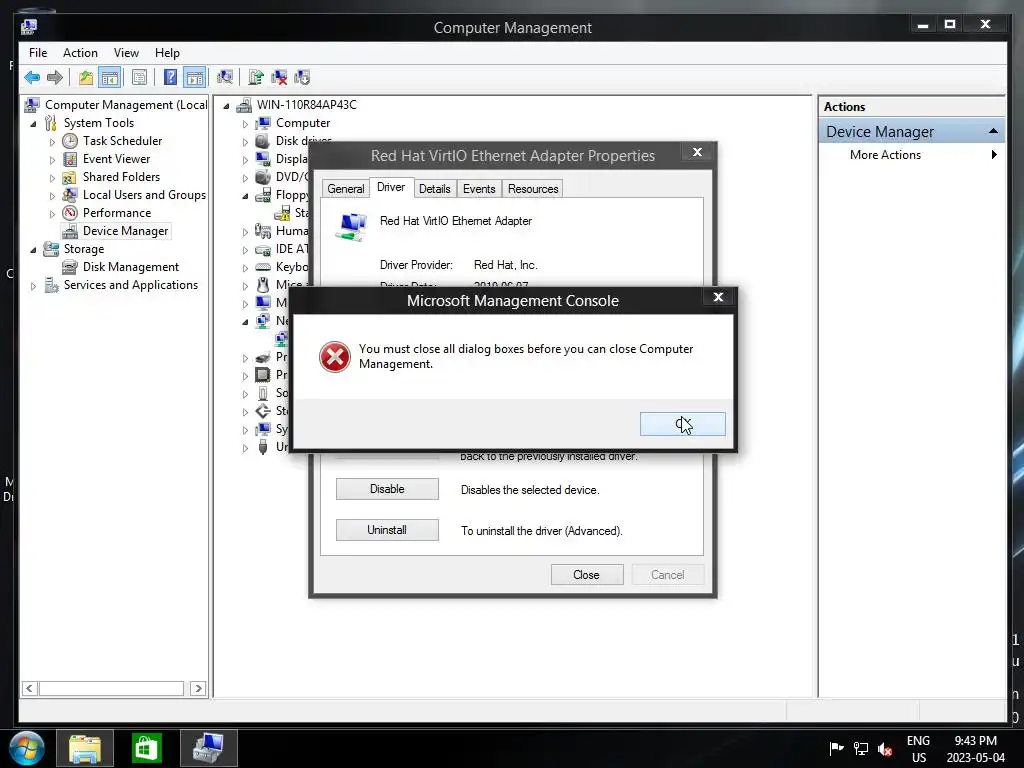
Task: Click the Up one level folder icon
Action: (86, 78)
